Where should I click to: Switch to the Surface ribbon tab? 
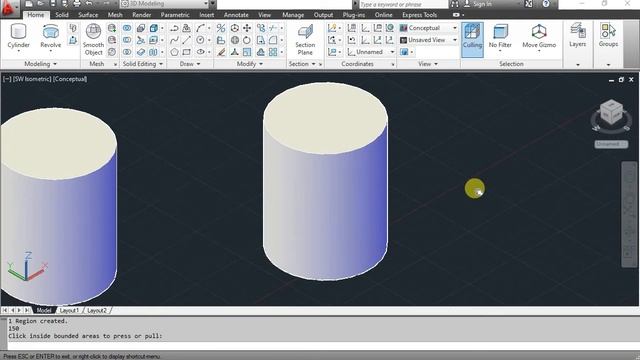tap(88, 15)
